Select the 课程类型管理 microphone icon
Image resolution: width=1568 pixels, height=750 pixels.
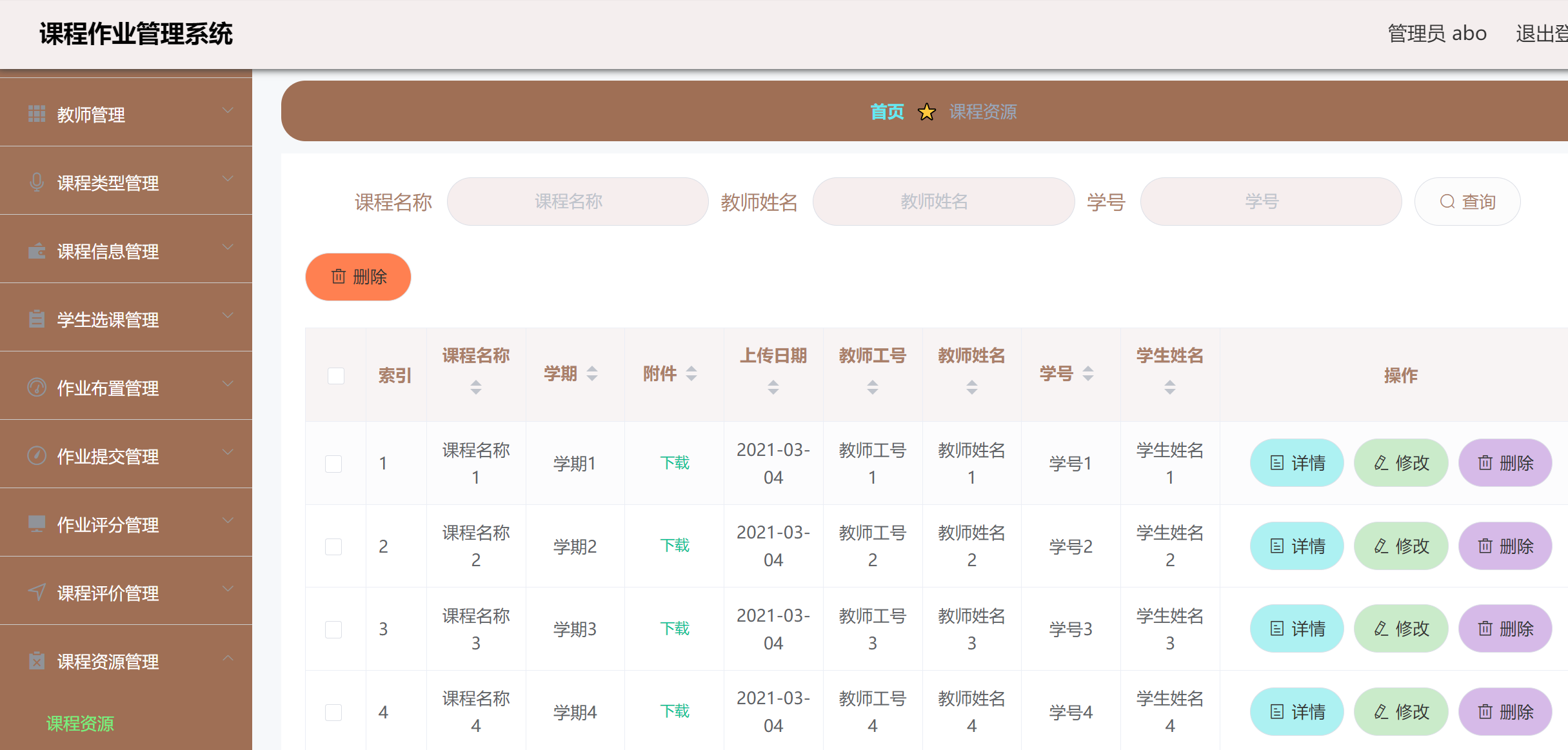pyautogui.click(x=37, y=181)
